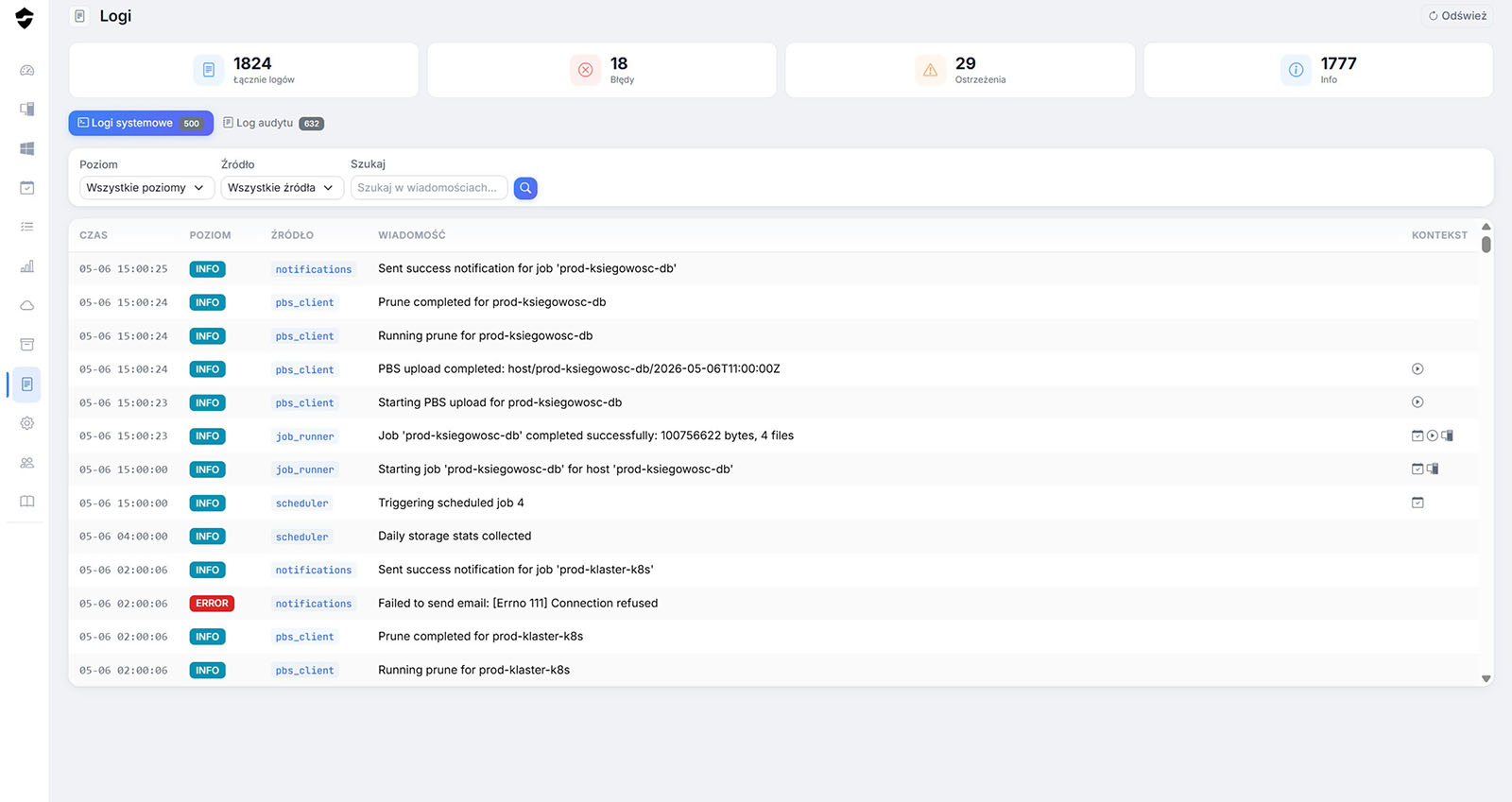Click the play context icon on the 'Starting PBS upload' row
Viewport: 1512px width, 802px height.
tap(1417, 402)
